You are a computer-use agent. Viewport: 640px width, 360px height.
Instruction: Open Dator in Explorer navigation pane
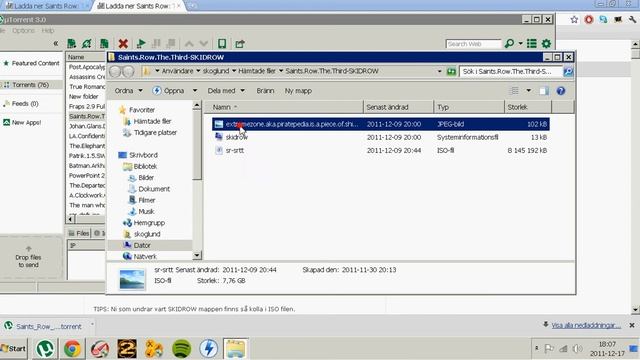point(142,245)
